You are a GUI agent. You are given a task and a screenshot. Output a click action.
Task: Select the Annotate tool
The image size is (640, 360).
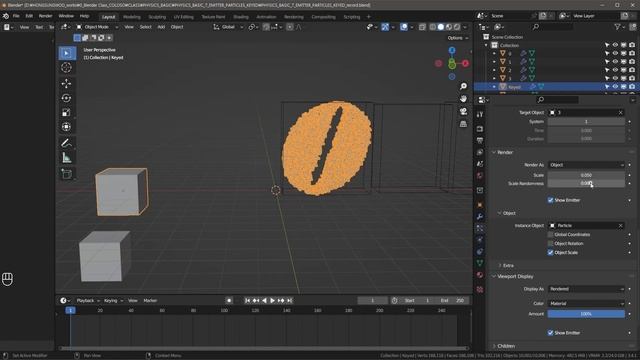67,143
